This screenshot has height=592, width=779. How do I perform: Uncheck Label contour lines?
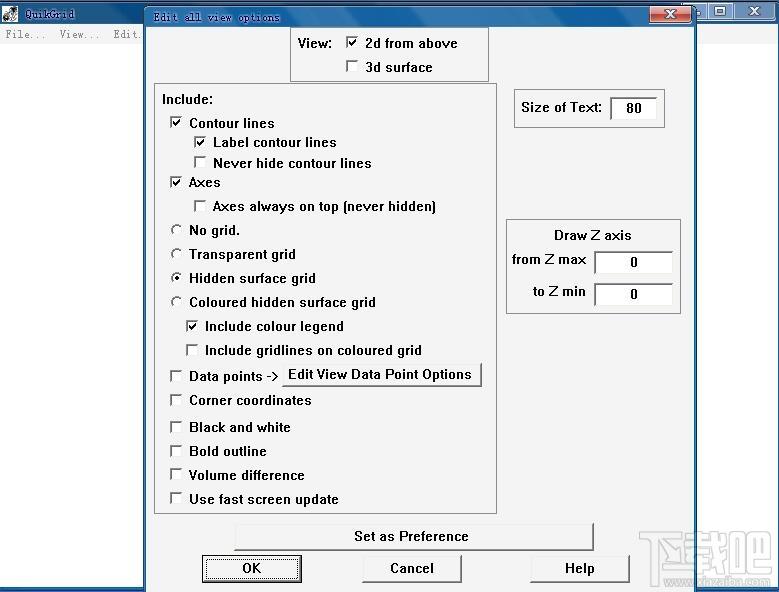tap(200, 142)
